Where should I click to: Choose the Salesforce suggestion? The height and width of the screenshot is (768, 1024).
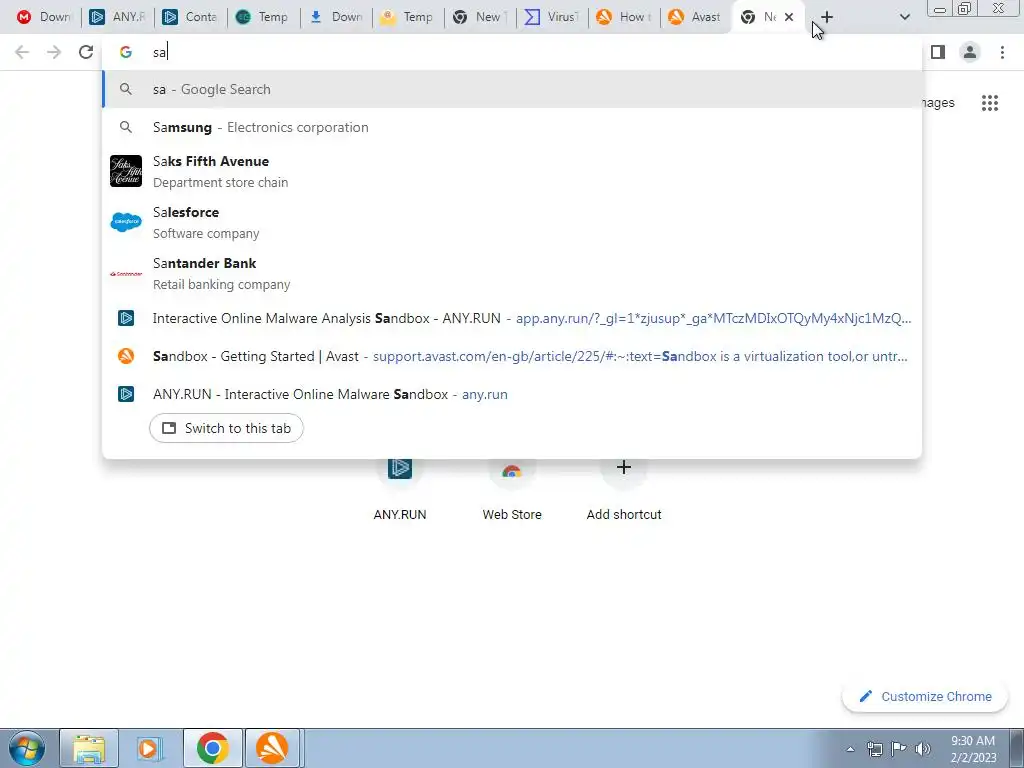(x=512, y=222)
